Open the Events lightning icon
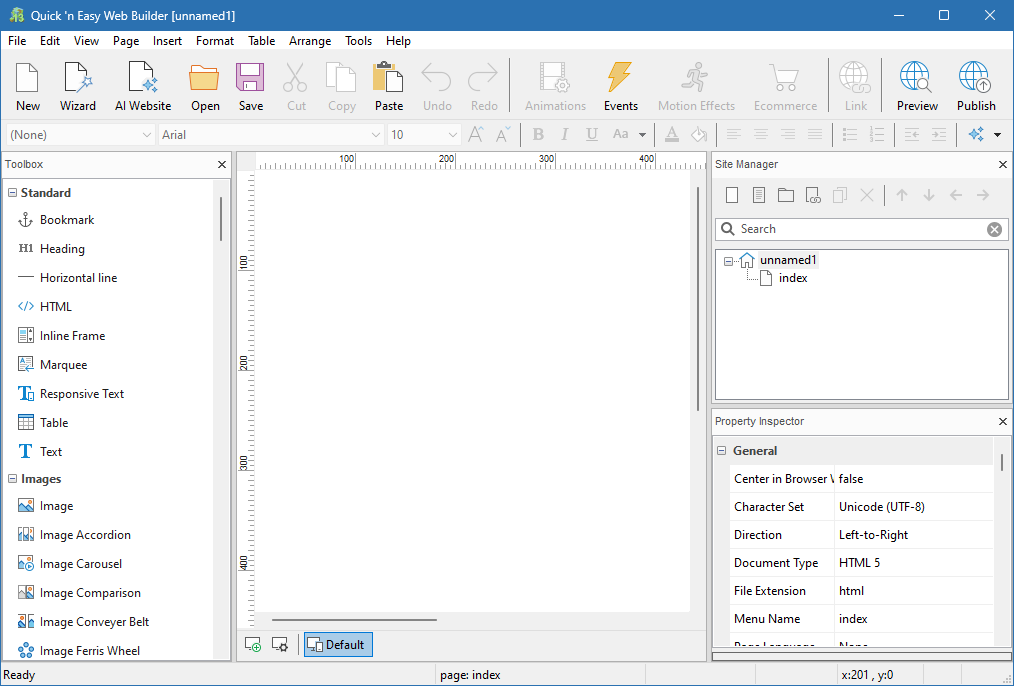 621,87
